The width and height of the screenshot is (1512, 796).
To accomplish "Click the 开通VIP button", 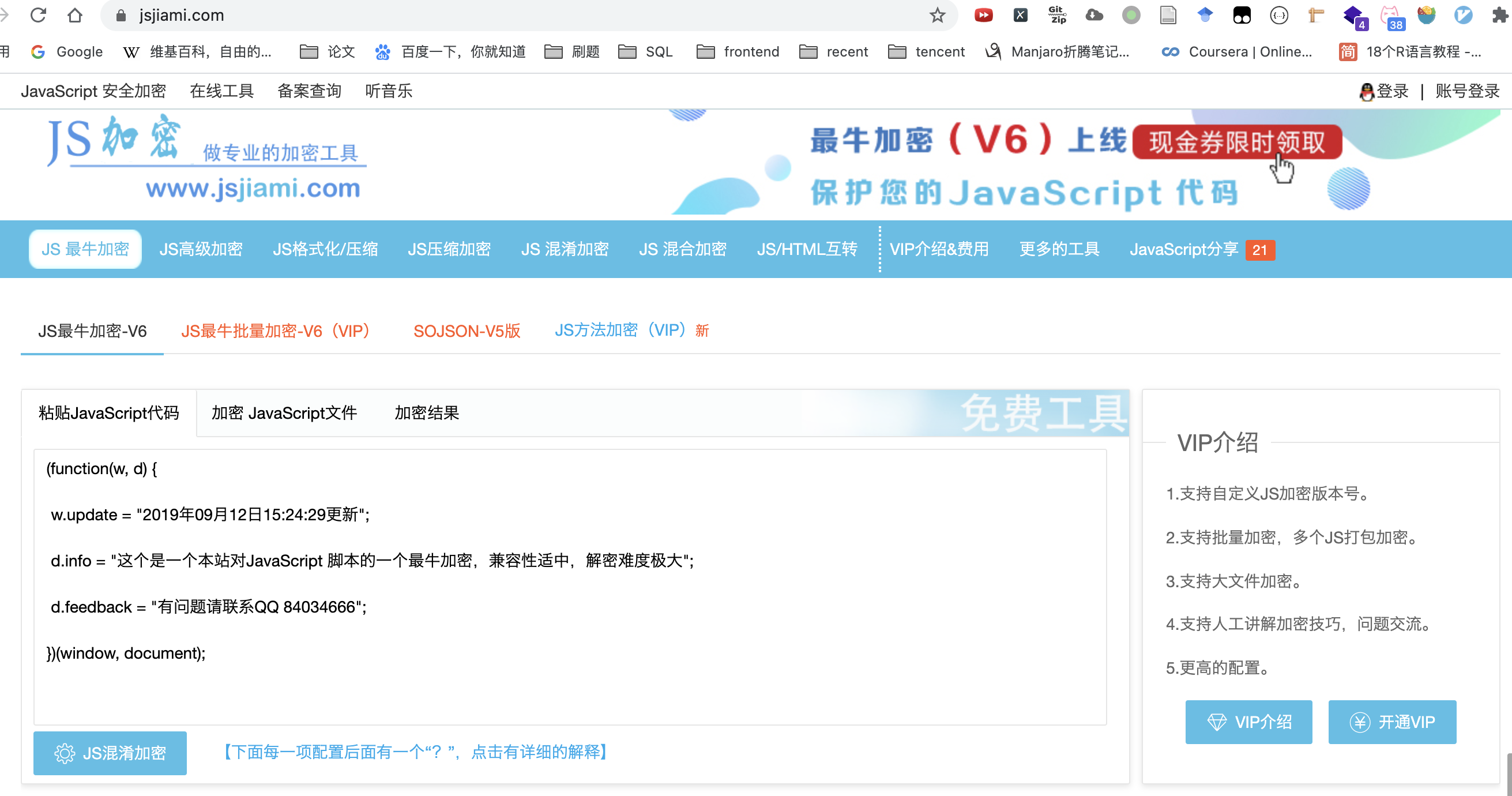I will coord(1391,722).
